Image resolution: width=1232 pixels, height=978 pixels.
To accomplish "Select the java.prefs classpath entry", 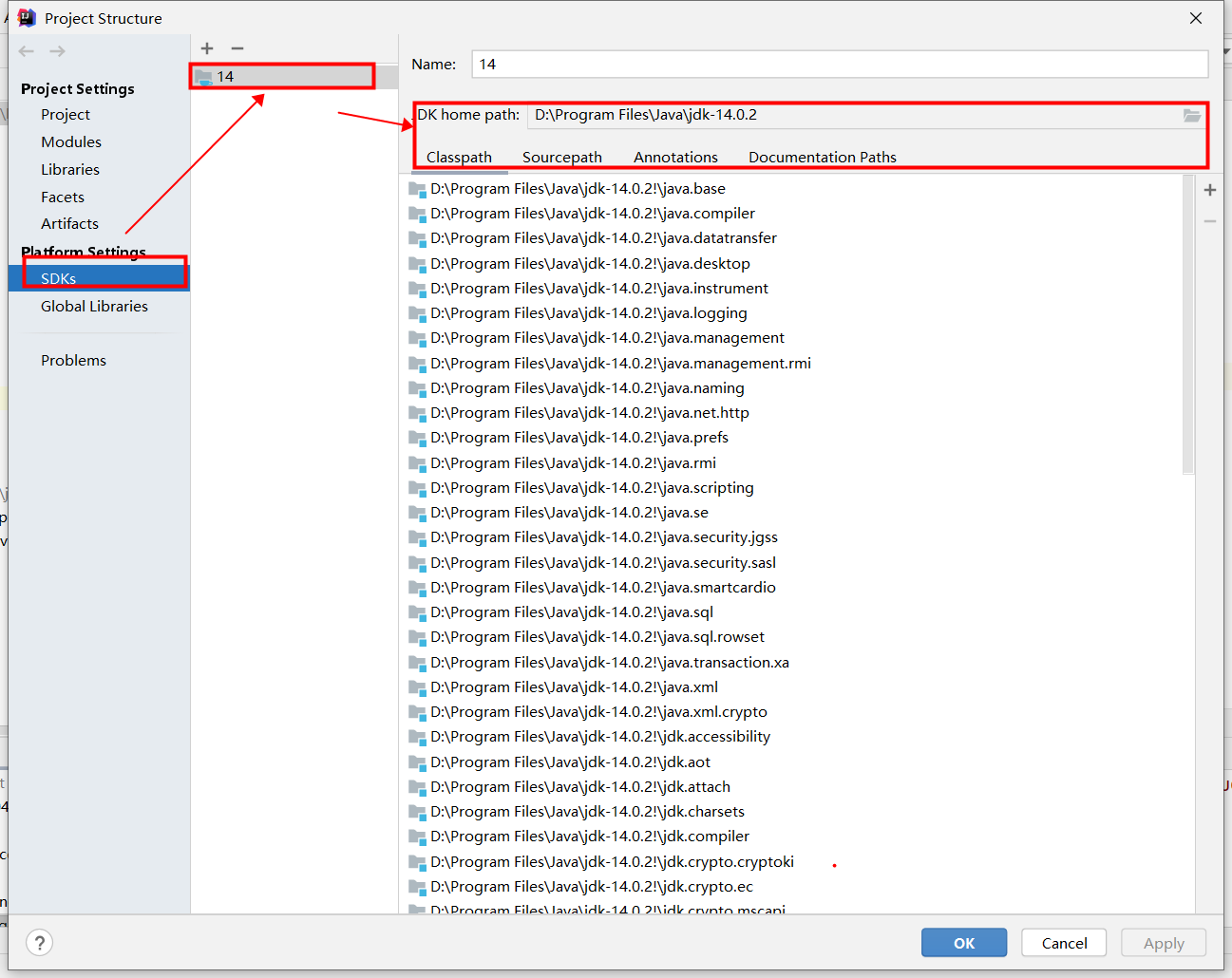I will [568, 437].
